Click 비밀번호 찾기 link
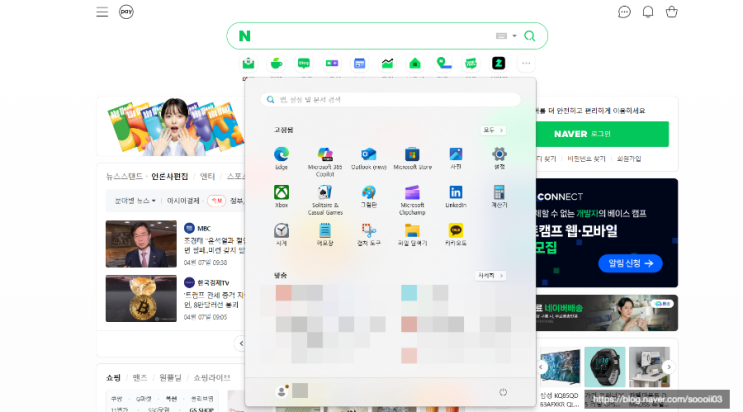Image resolution: width=743 pixels, height=412 pixels. [x=586, y=159]
